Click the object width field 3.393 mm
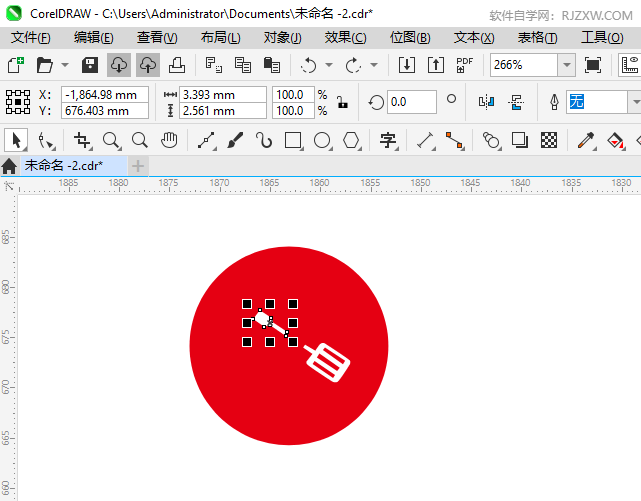This screenshot has height=501, width=641. 223,95
